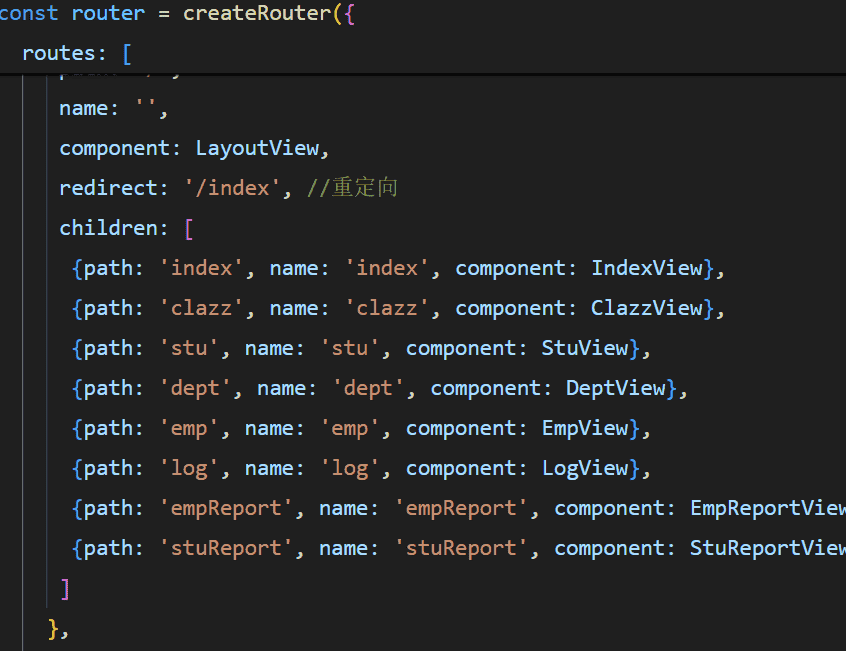Click the opening bracket after children:
Viewport: 846px width, 651px height.
189,228
